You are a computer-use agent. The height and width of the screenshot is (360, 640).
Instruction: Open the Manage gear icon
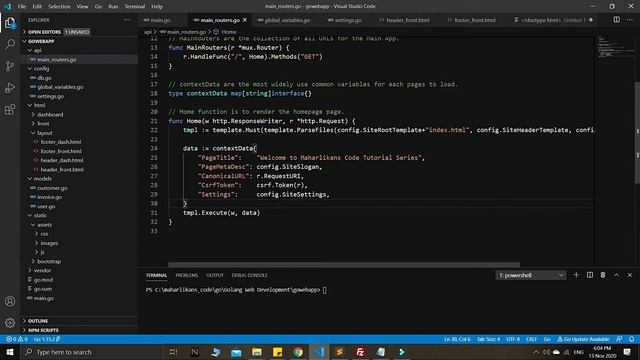pos(10,323)
